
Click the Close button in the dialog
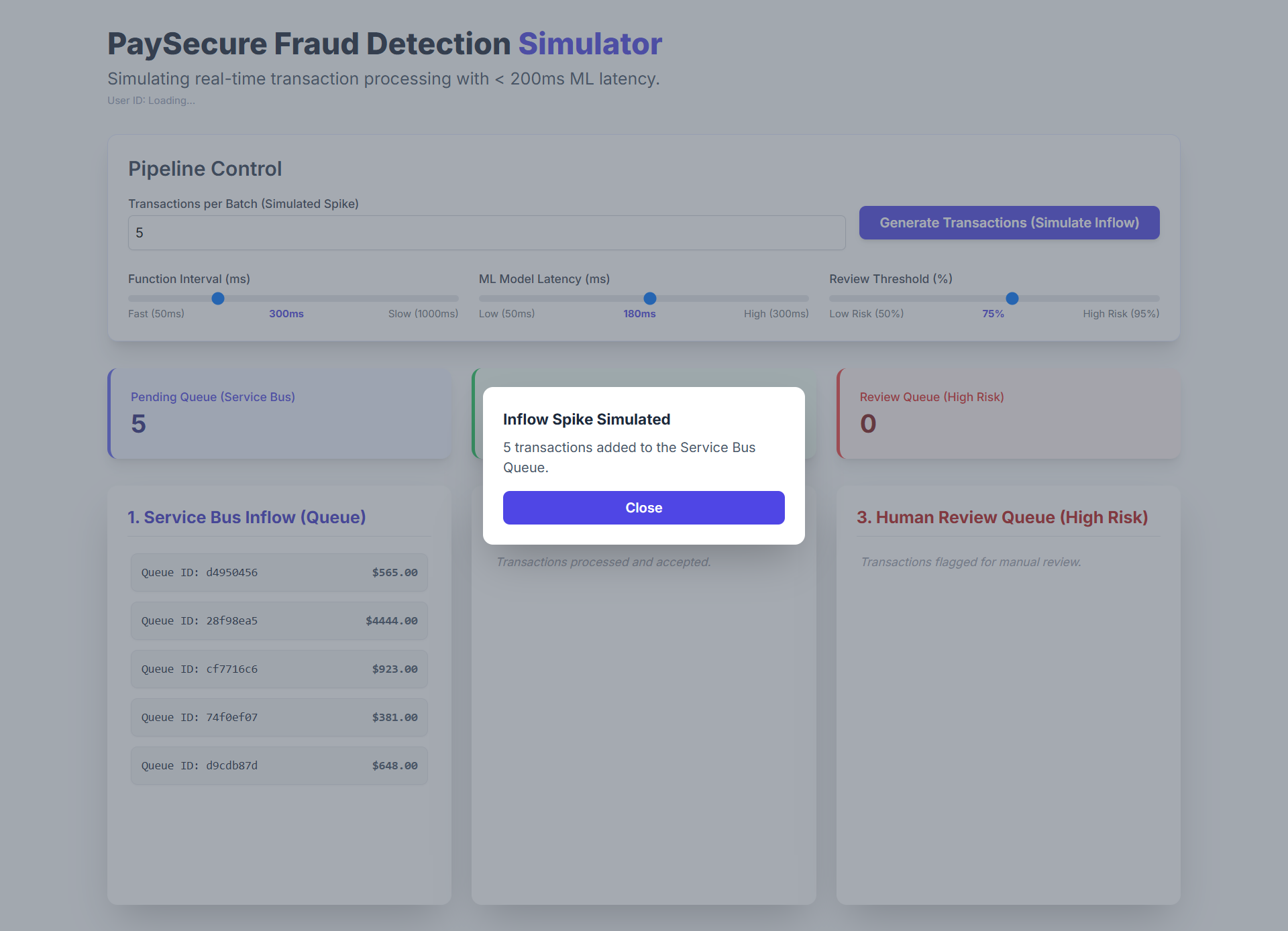(x=643, y=508)
